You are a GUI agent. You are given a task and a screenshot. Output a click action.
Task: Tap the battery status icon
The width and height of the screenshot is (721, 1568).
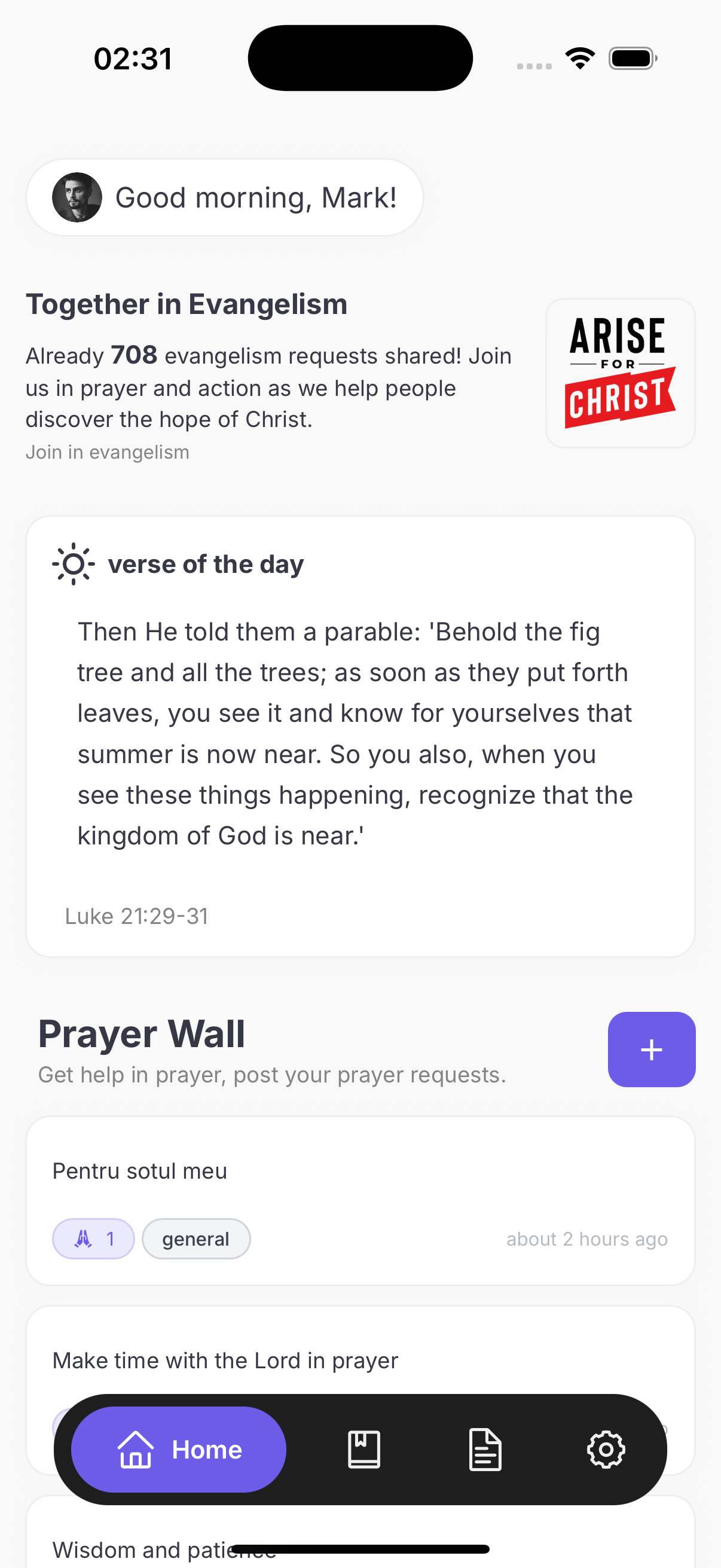coord(632,59)
